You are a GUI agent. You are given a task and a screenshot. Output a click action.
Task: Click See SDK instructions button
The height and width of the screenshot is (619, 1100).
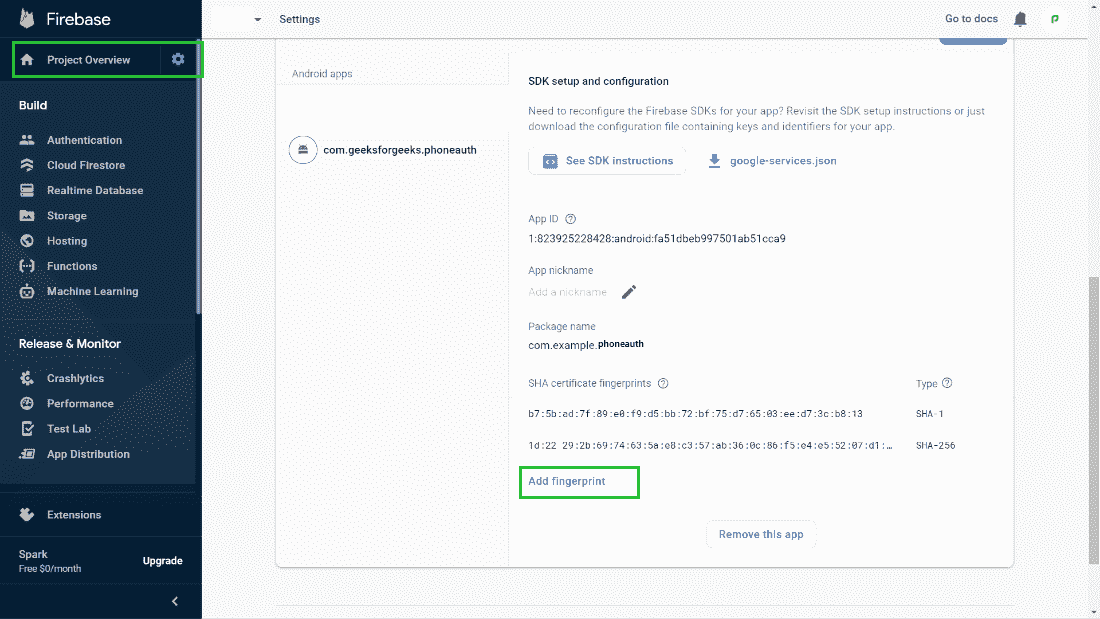pyautogui.click(x=608, y=161)
